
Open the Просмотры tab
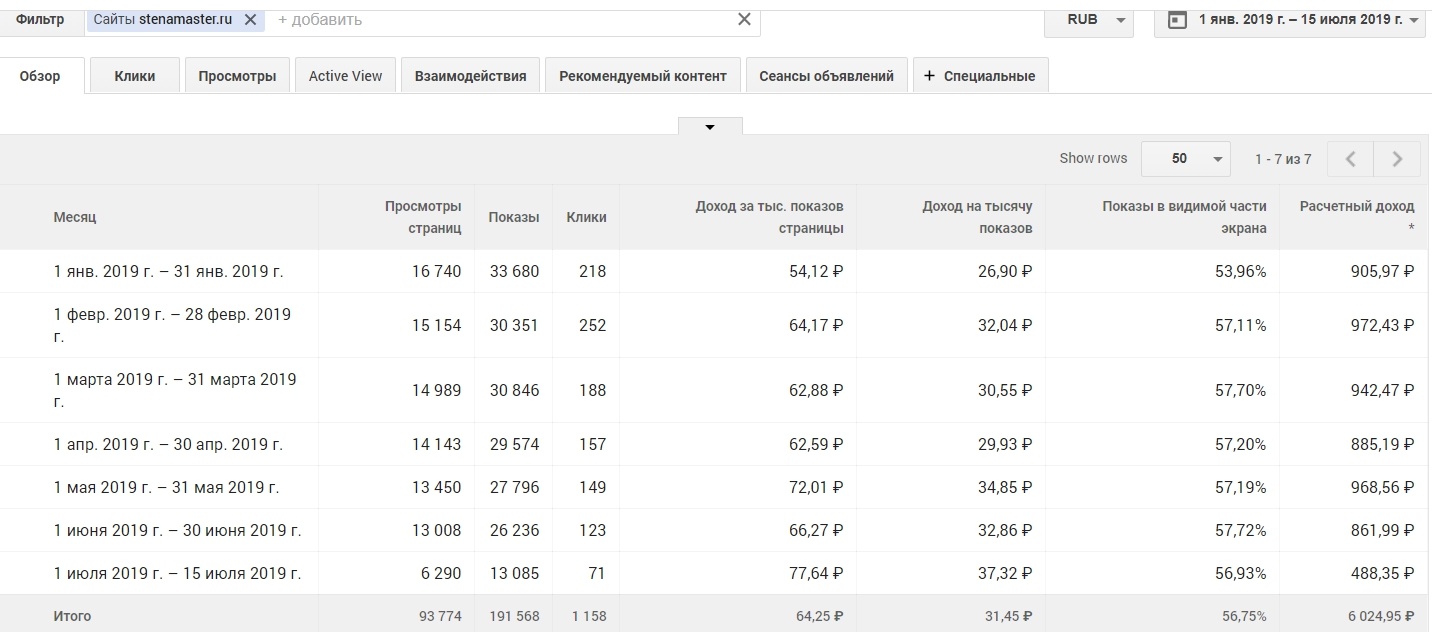pos(237,76)
